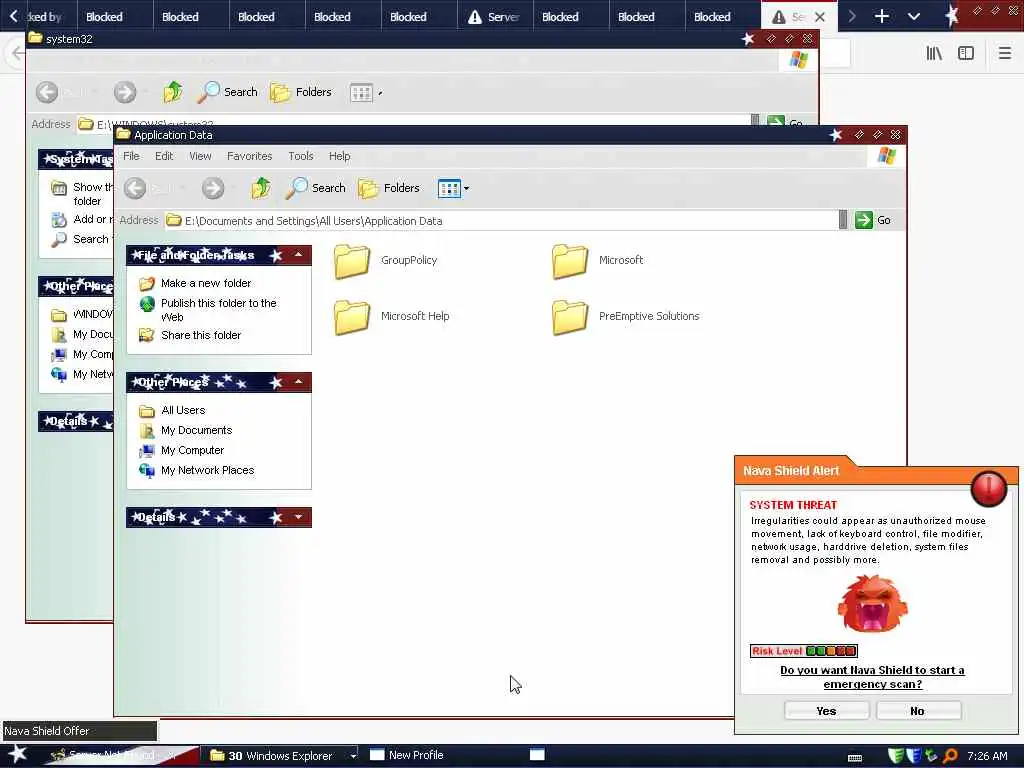
Task: Click Forward arrow in Application Data window
Action: [x=212, y=188]
